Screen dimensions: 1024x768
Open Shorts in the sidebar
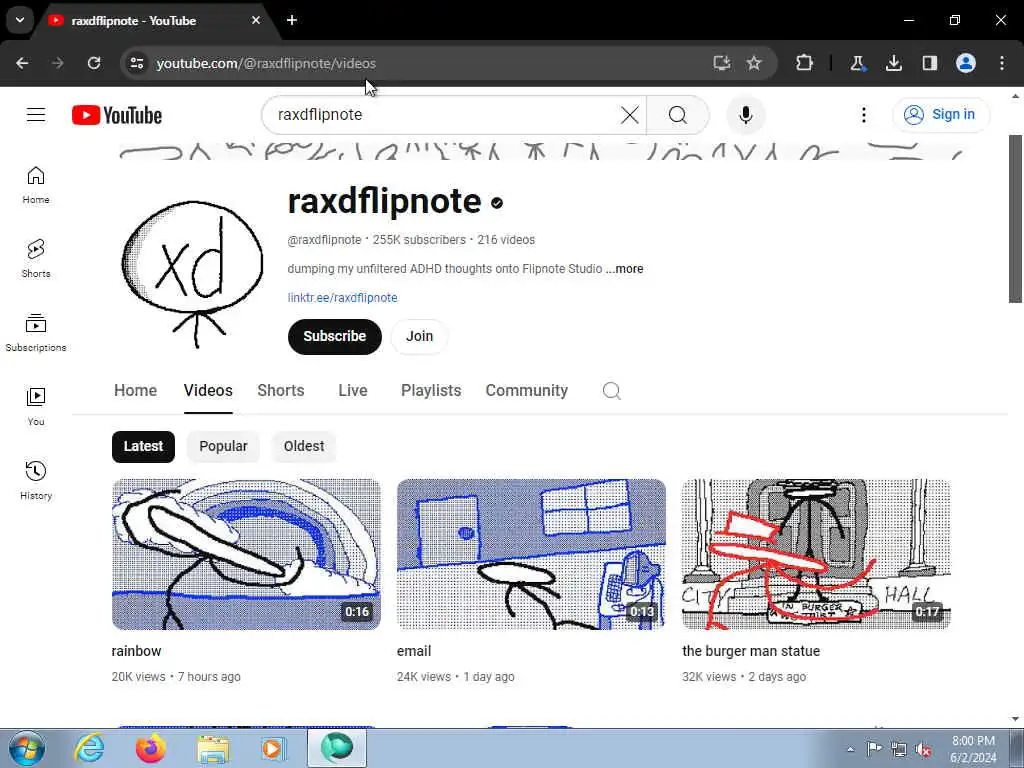(x=36, y=259)
